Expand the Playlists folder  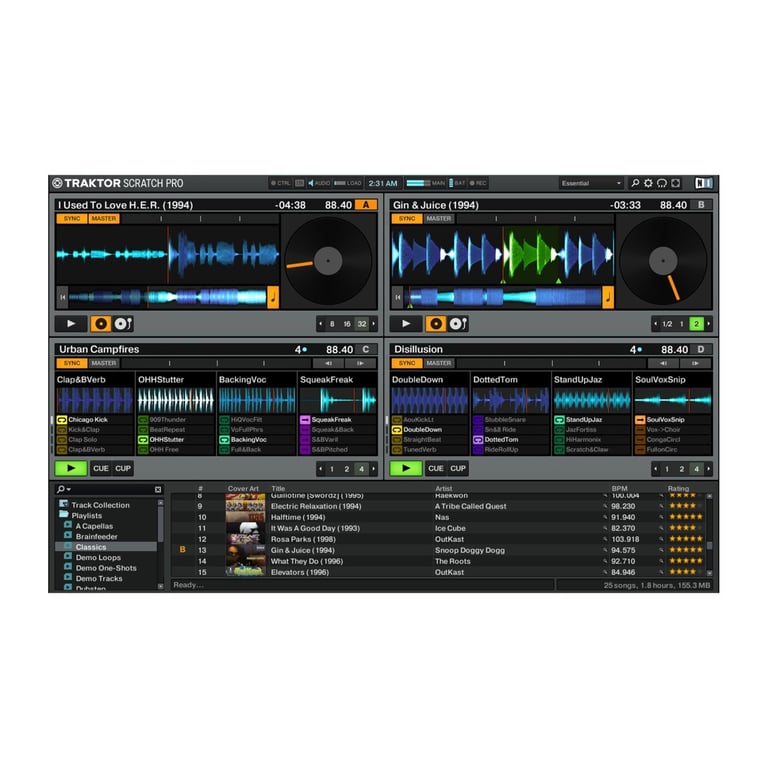tap(81, 515)
